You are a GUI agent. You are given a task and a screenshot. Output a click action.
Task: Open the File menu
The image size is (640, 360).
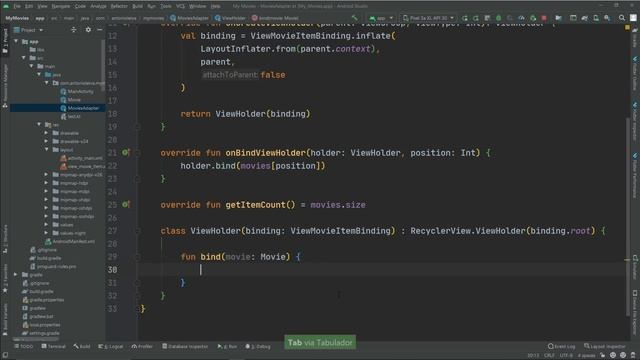[x=17, y=6]
